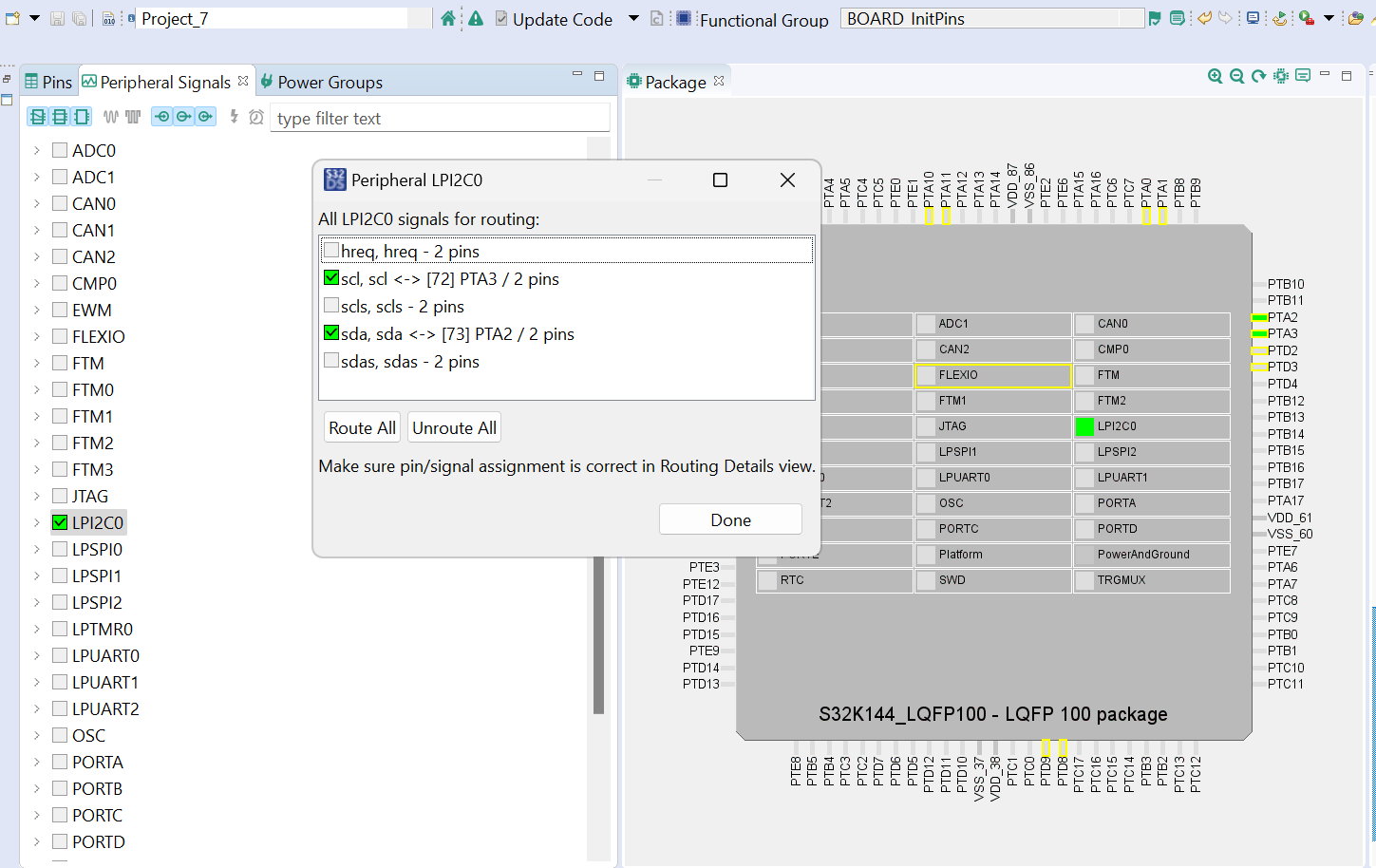Viewport: 1376px width, 868px height.
Task: Click the first expand-all tree icon in the signals toolbar
Action: tap(38, 117)
